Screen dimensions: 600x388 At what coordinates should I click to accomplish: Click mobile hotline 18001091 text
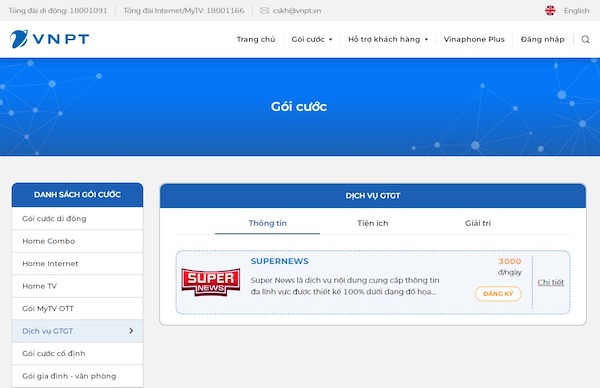pos(58,11)
